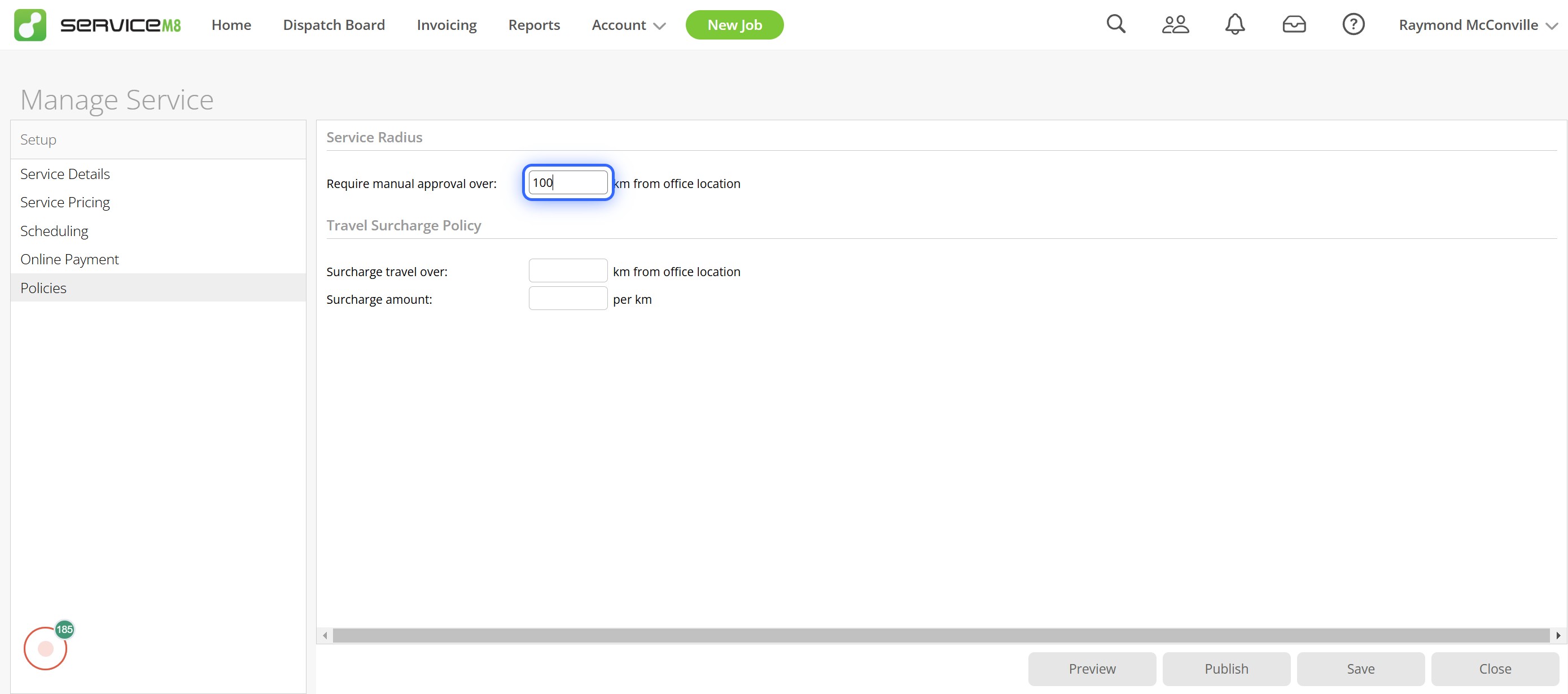The height and width of the screenshot is (694, 1568).
Task: Click the 'Surcharge travel over:' label
Action: coord(387,272)
